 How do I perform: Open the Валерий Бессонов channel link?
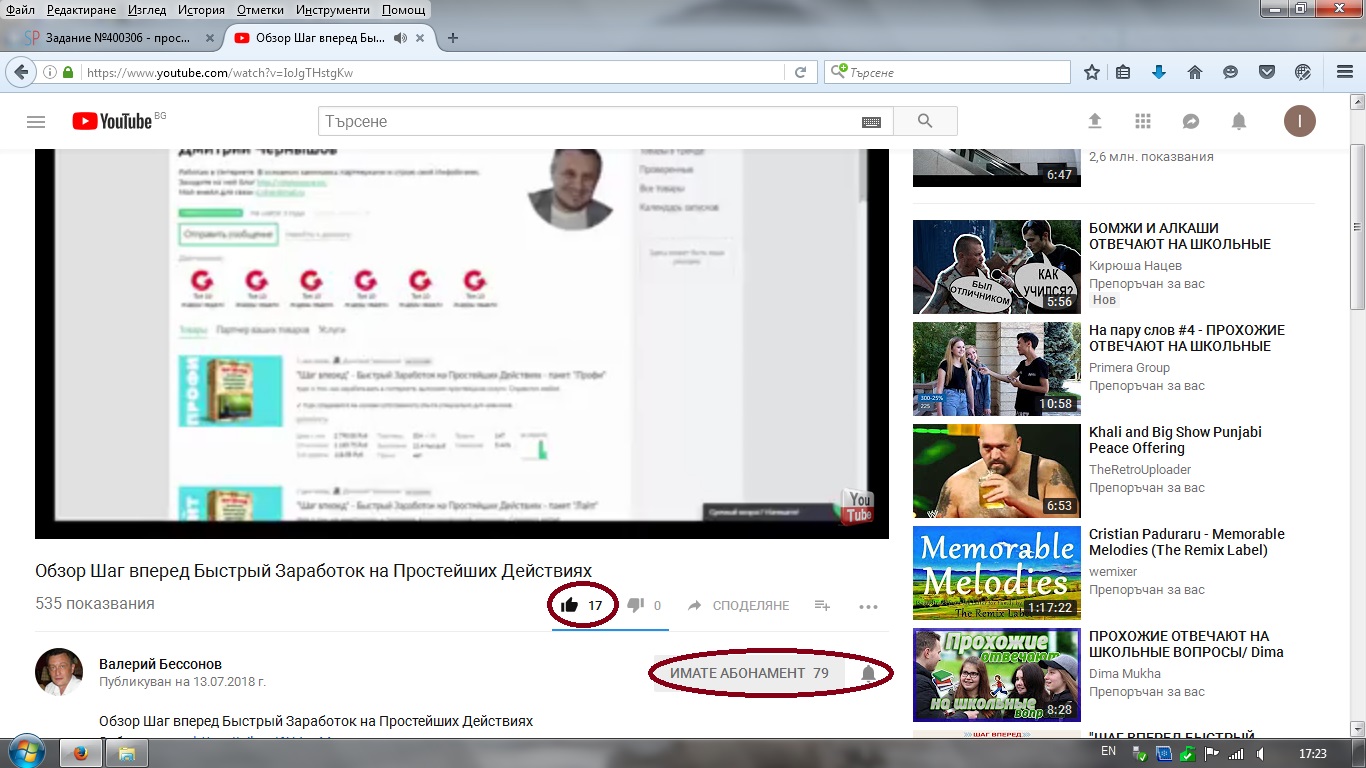pos(160,664)
